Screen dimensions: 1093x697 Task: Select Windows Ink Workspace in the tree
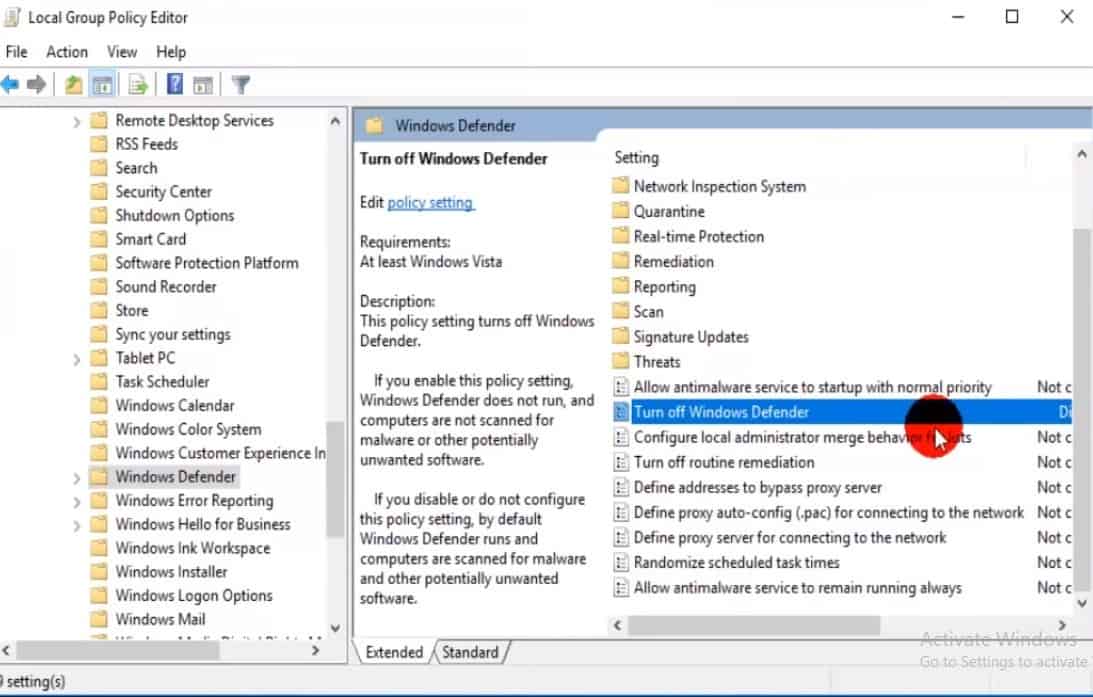[x=193, y=548]
